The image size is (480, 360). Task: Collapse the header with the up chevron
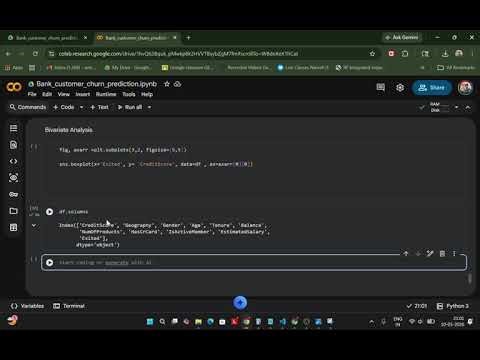tap(468, 107)
